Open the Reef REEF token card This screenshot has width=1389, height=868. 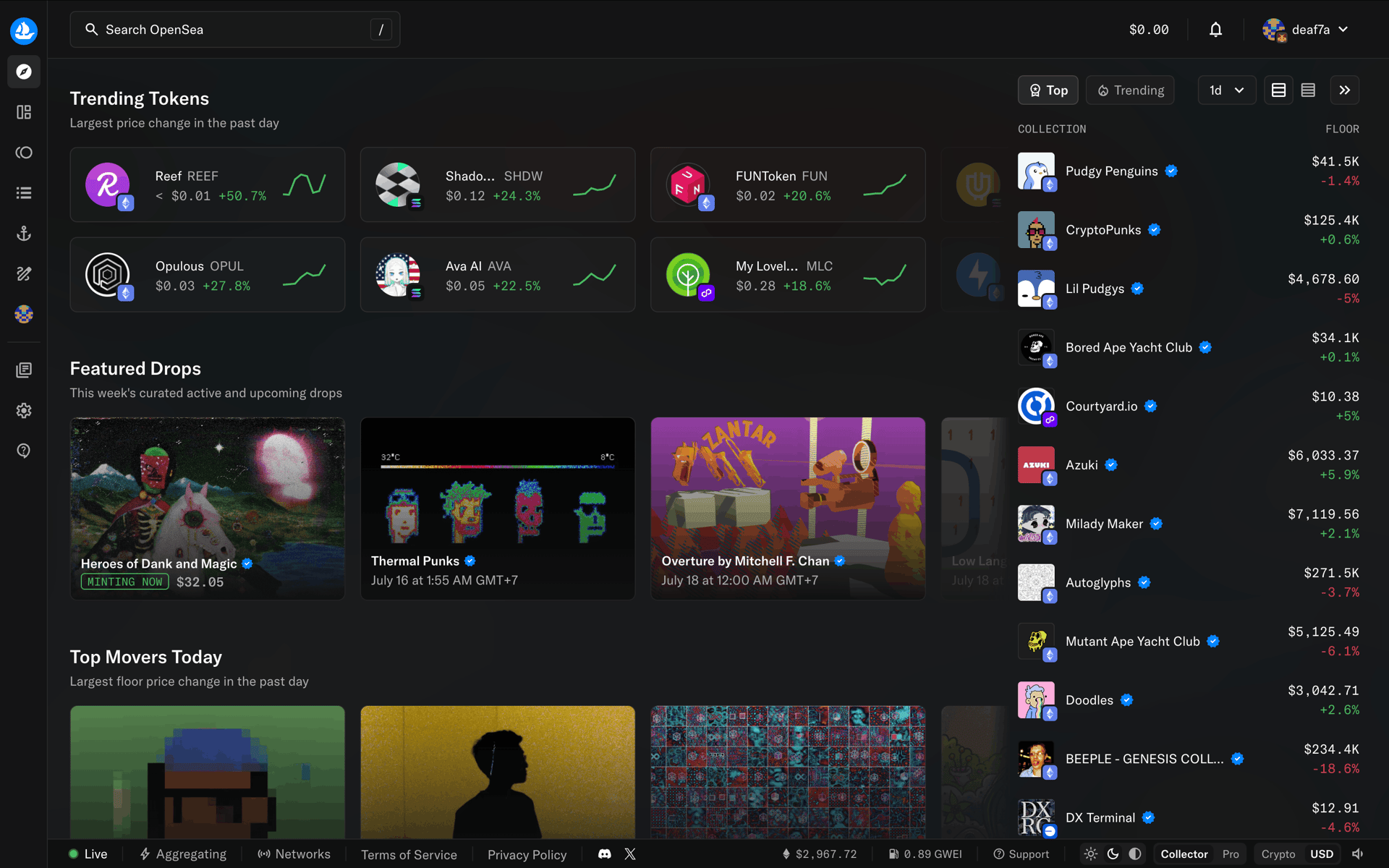coord(208,185)
